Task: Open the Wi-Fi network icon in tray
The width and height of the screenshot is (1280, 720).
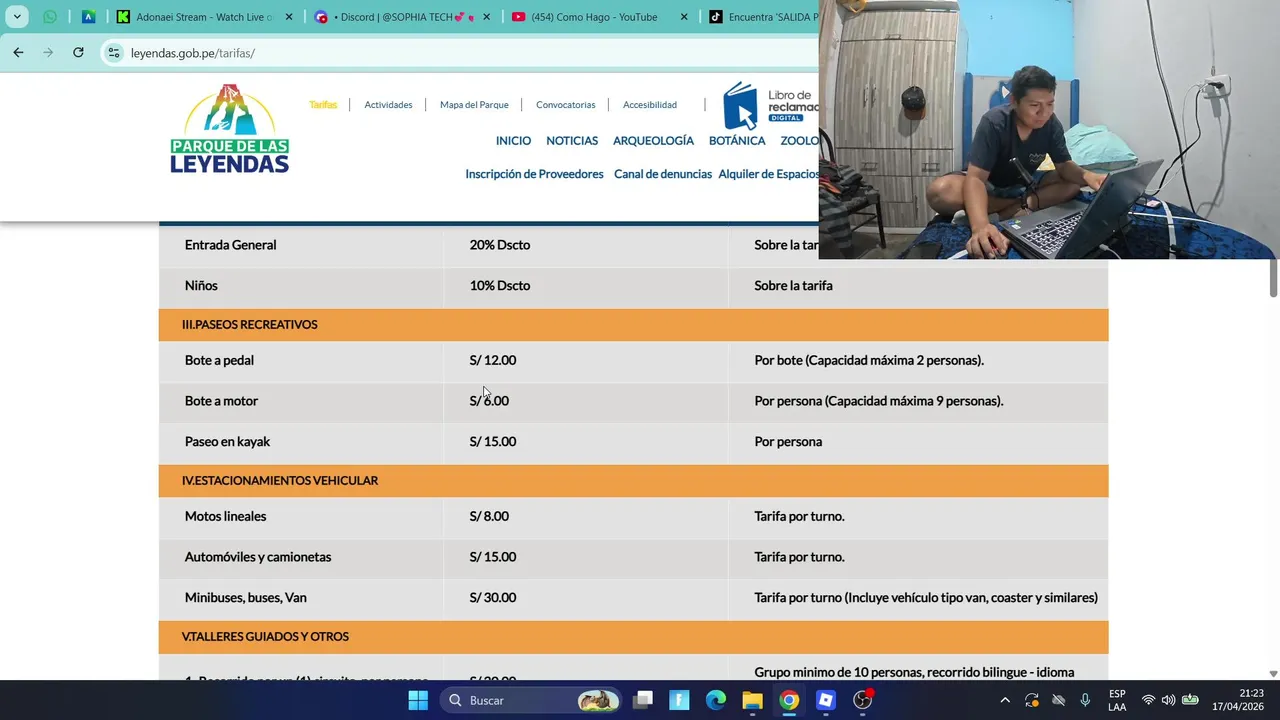Action: 1148,700
